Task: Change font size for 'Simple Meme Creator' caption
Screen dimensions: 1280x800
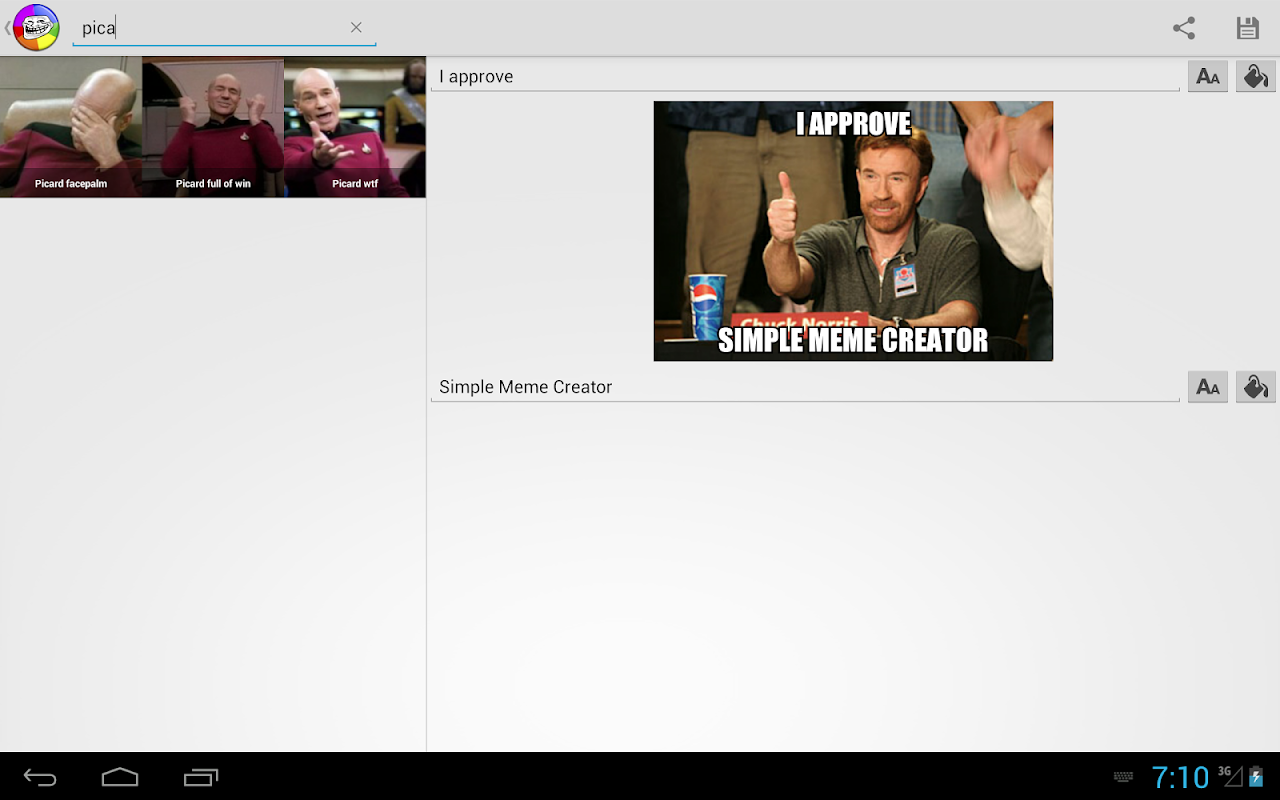Action: (x=1208, y=387)
